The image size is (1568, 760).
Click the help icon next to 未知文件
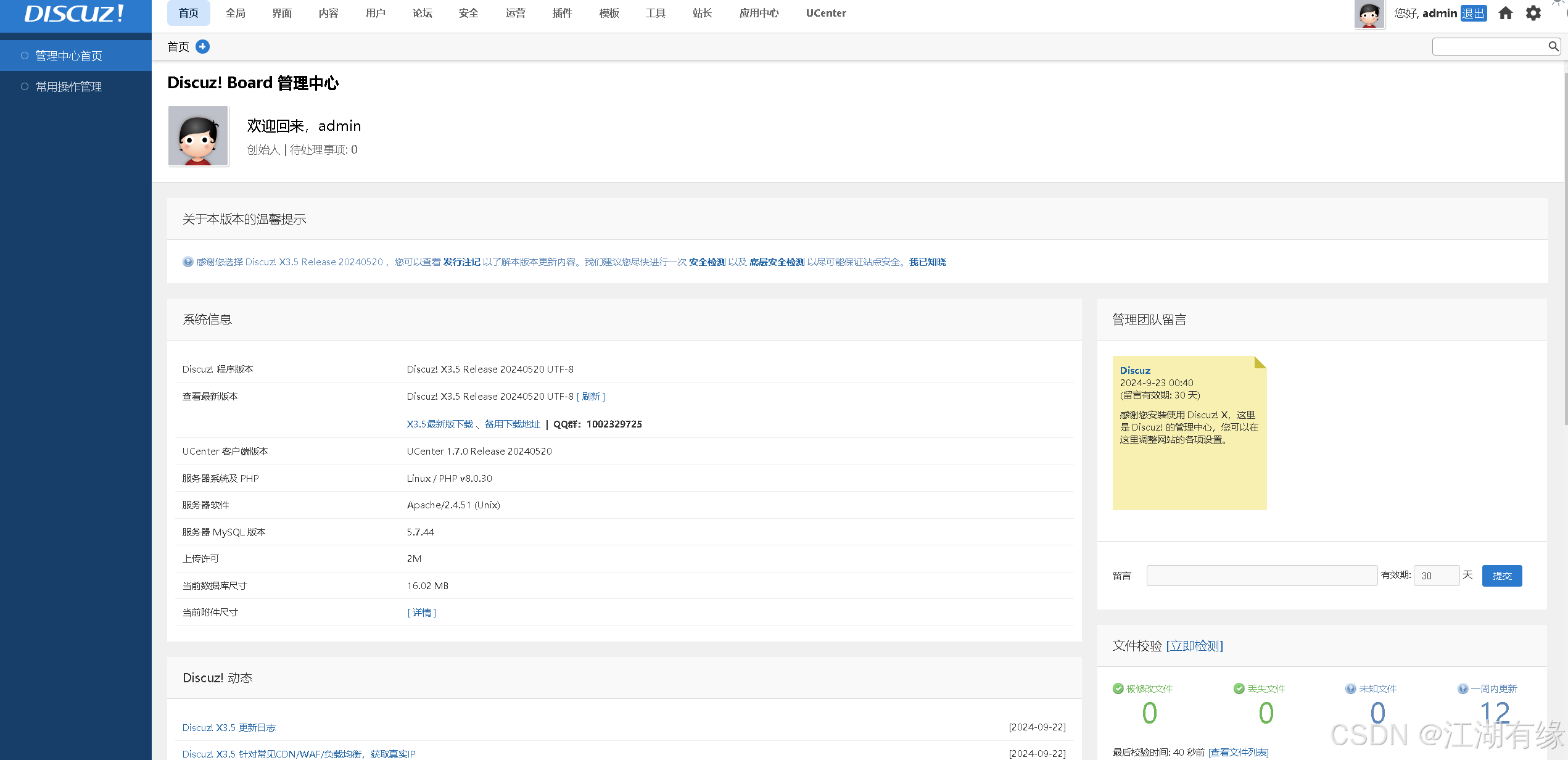[x=1351, y=688]
